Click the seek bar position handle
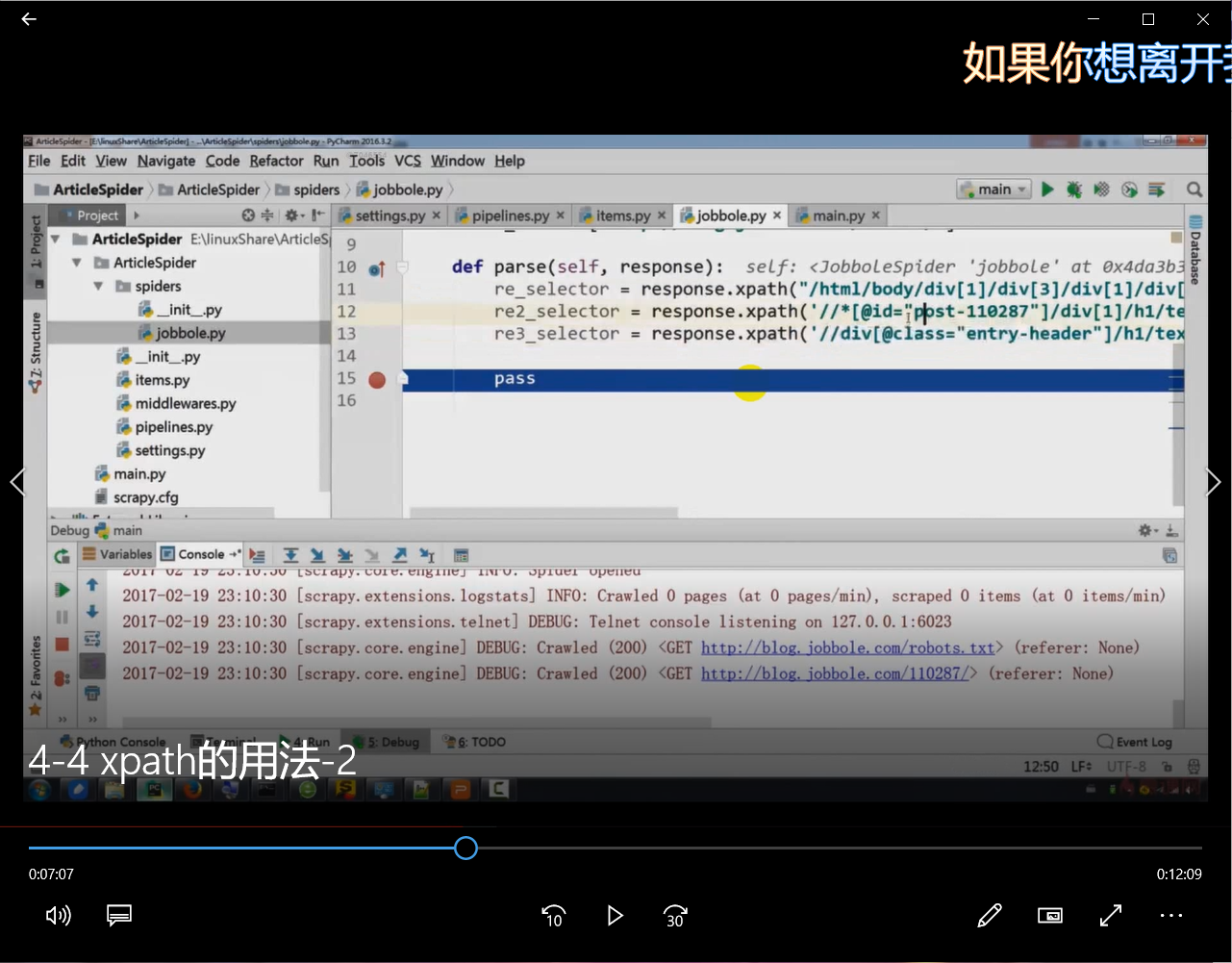The height and width of the screenshot is (963, 1232). click(465, 848)
